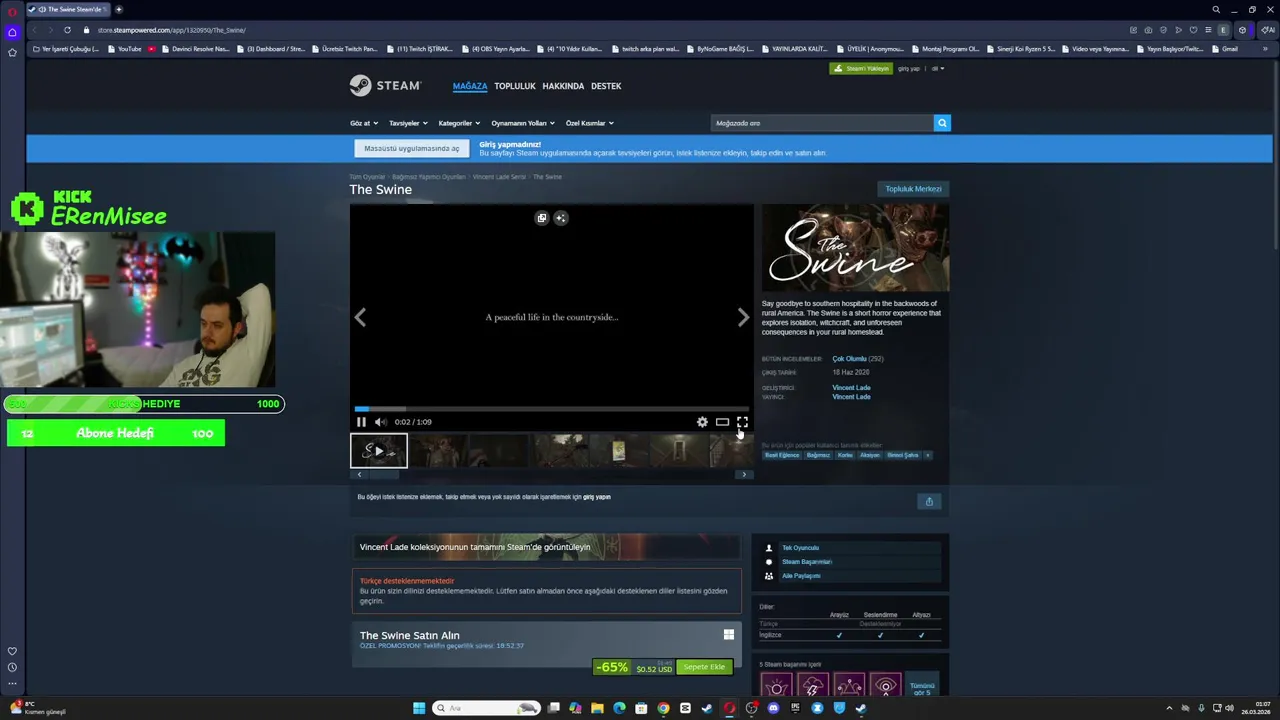
Task: Click the Windows taskbar search box
Action: (486, 708)
